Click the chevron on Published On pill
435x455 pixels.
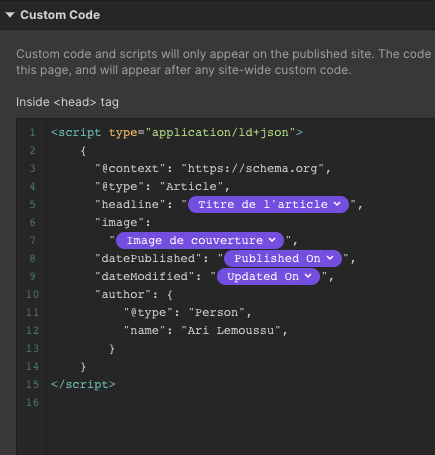click(330, 258)
